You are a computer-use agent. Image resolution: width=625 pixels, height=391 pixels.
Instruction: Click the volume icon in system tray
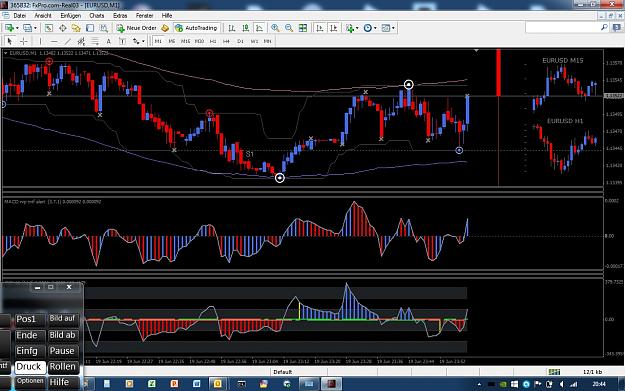point(562,384)
